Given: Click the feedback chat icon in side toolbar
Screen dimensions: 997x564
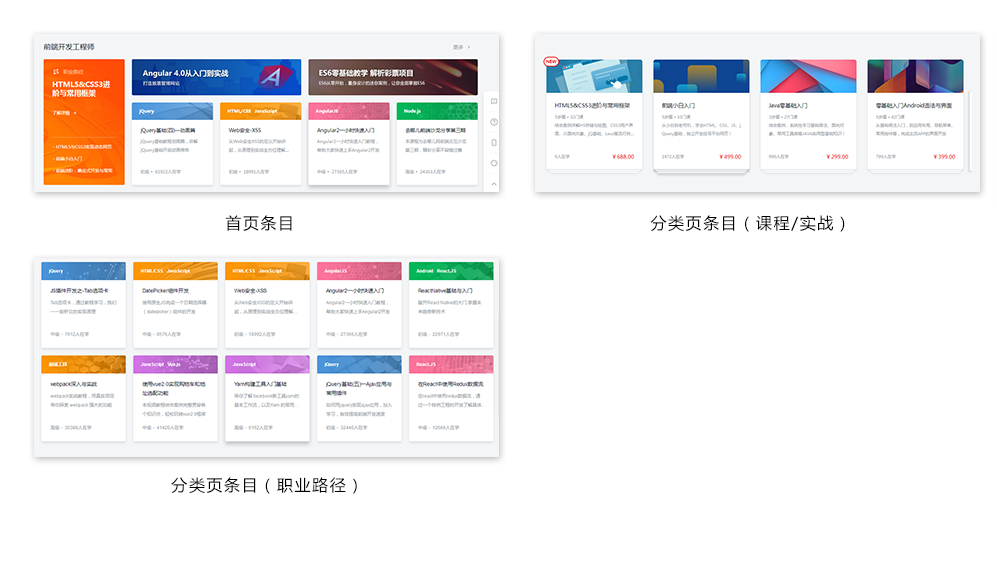Looking at the screenshot, I should [x=494, y=102].
